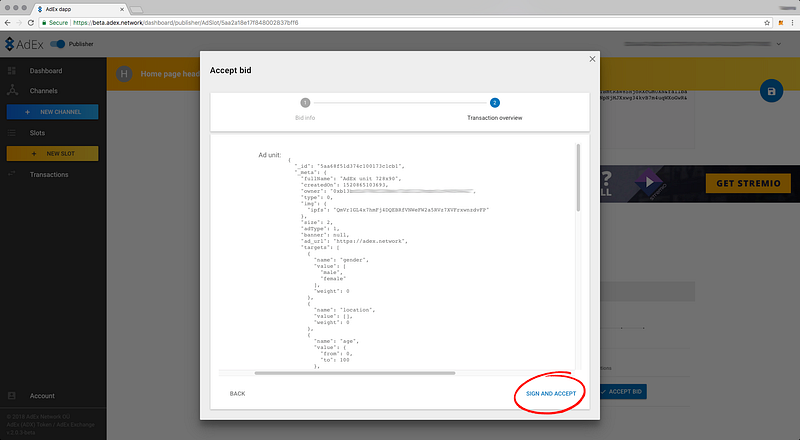Image resolution: width=800 pixels, height=440 pixels.
Task: Click the "fullName": "AdEx unit 728x90" line
Action: pyautogui.click(x=351, y=179)
